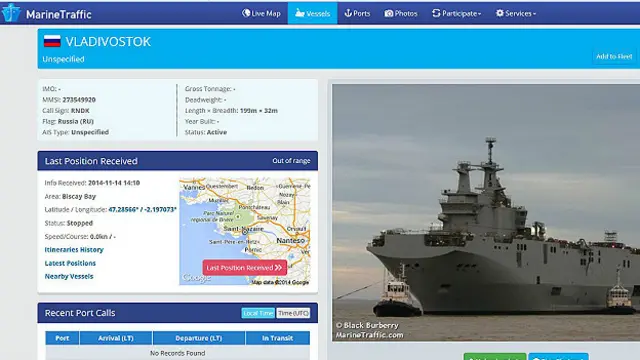640x360 pixels.
Task: Switch port calls to Local Time
Action: pyautogui.click(x=258, y=313)
